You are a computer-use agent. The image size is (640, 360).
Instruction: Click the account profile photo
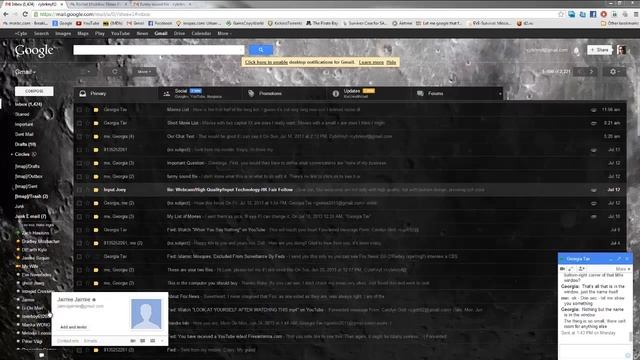click(621, 50)
